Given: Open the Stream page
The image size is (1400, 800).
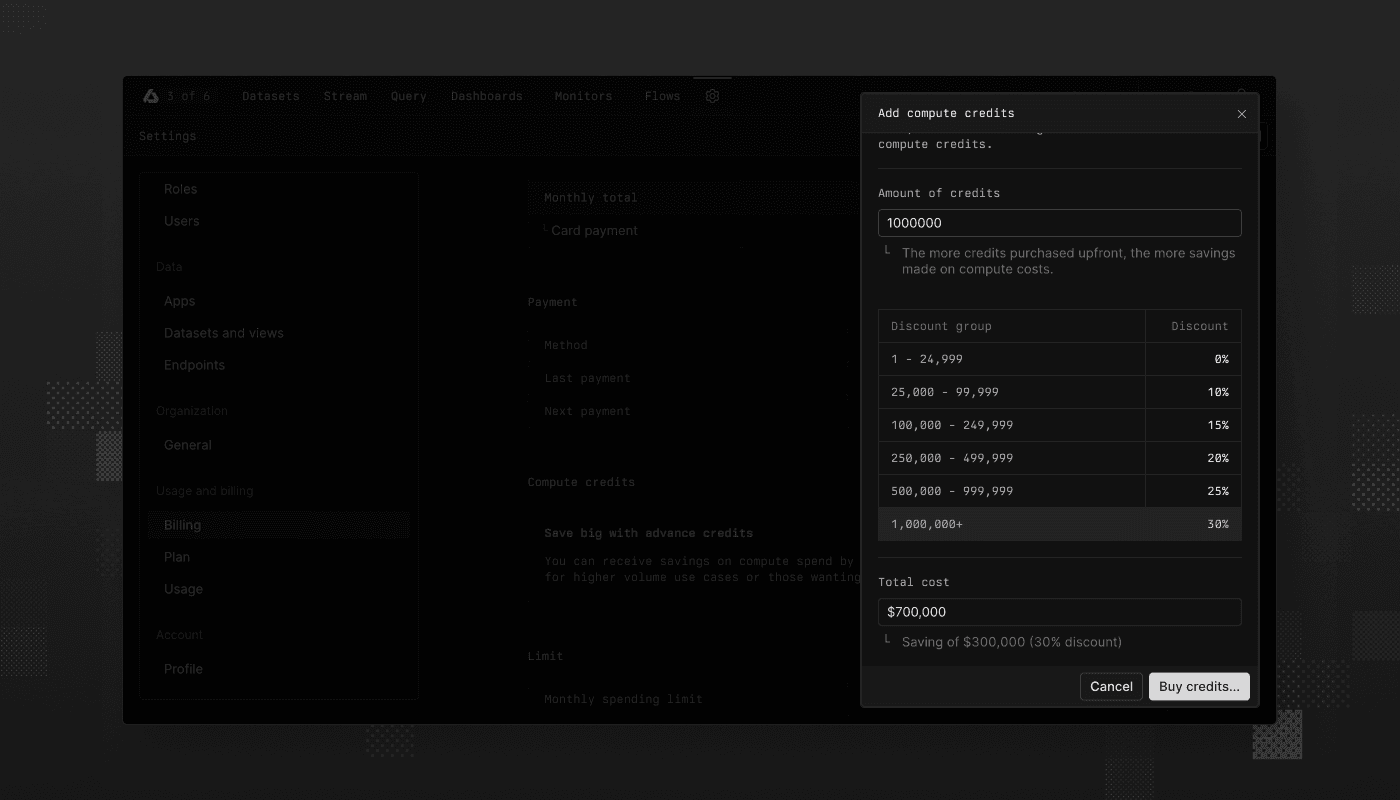Looking at the screenshot, I should coord(345,95).
